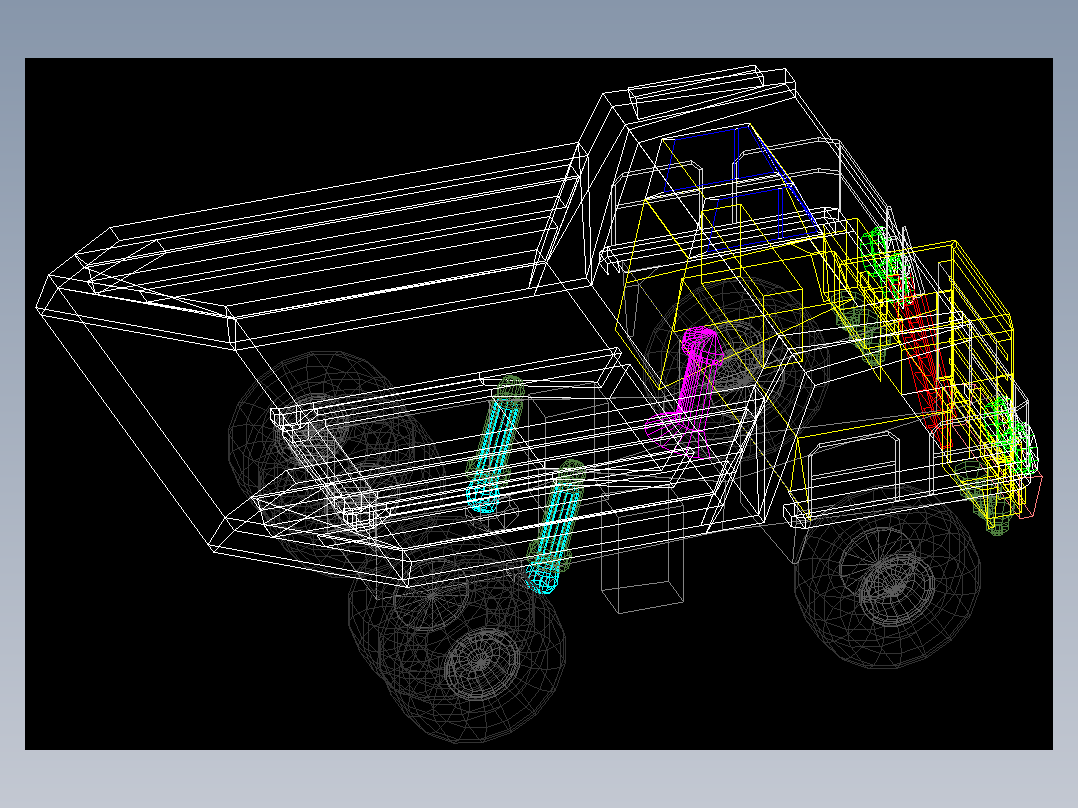
Task: Click the cyan hydraulic cylinder nearest the rear wheels
Action: (x=495, y=454)
